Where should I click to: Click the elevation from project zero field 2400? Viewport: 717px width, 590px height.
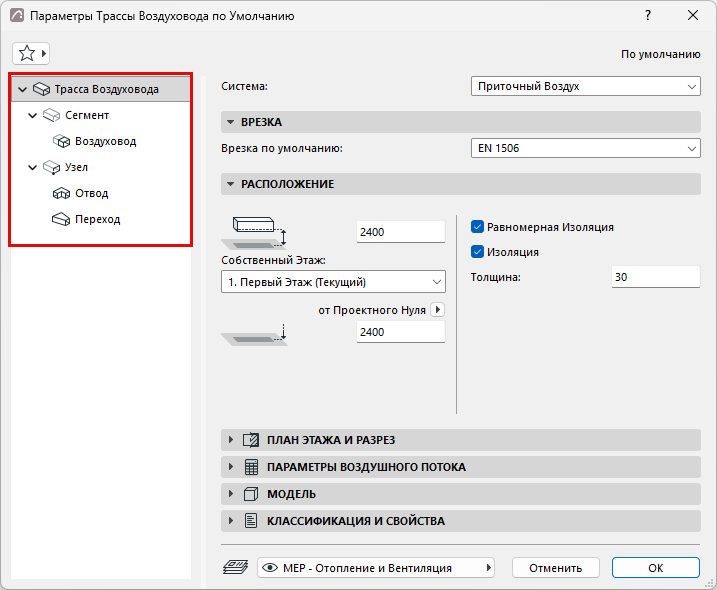click(x=401, y=332)
